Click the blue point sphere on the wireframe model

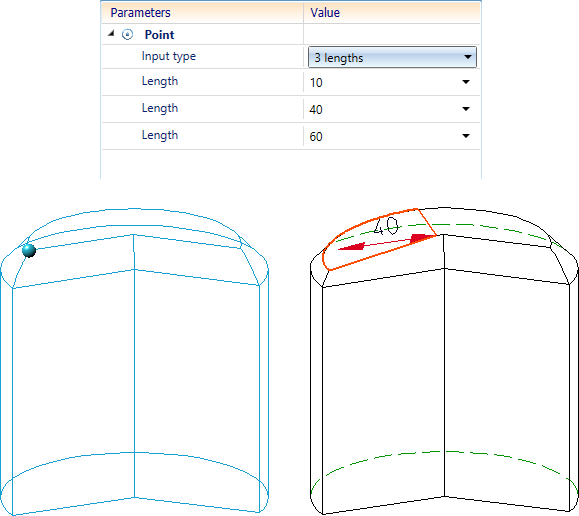(x=29, y=250)
